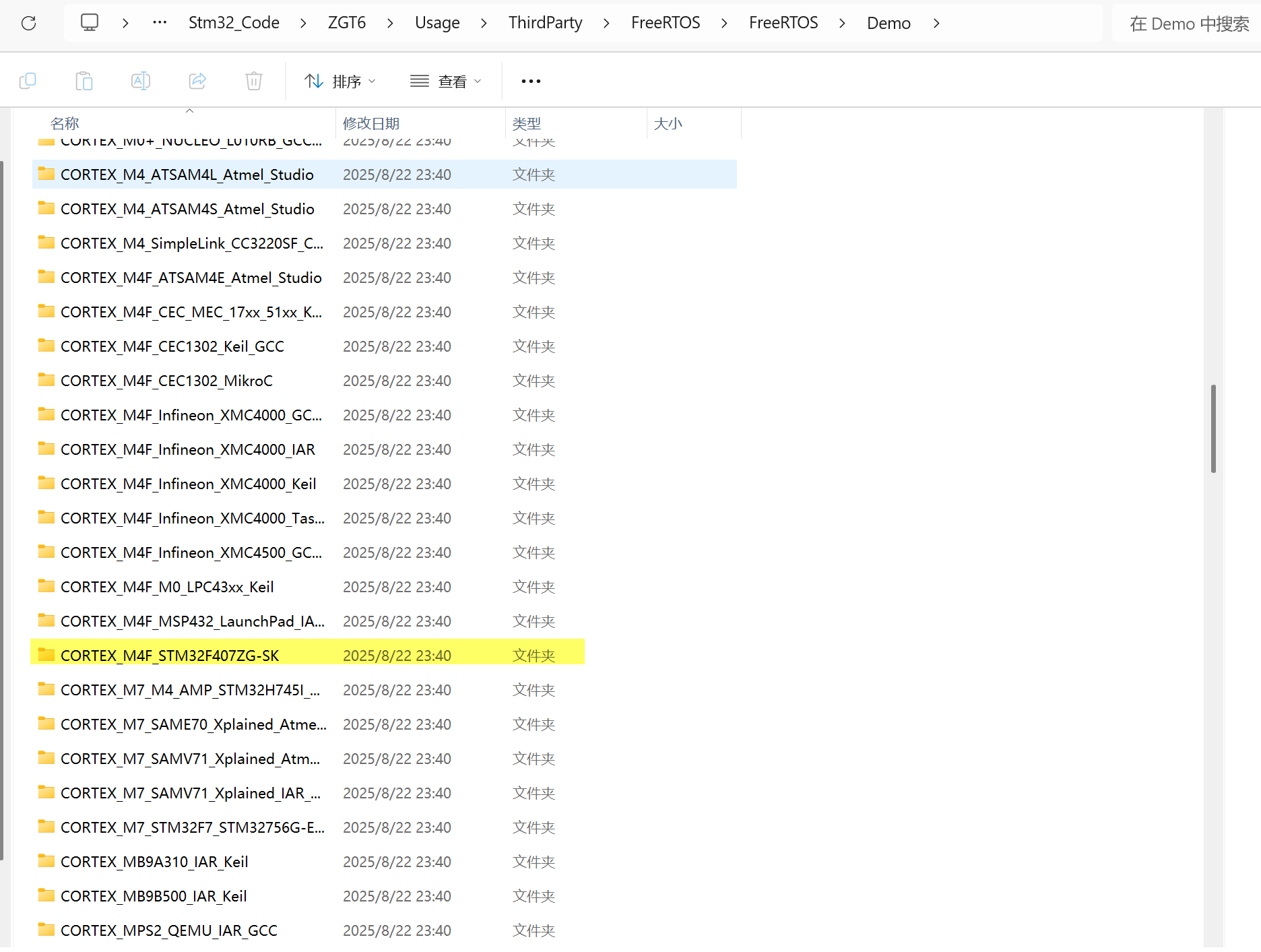Sort by 修改日期 column header
1261x952 pixels.
(371, 123)
